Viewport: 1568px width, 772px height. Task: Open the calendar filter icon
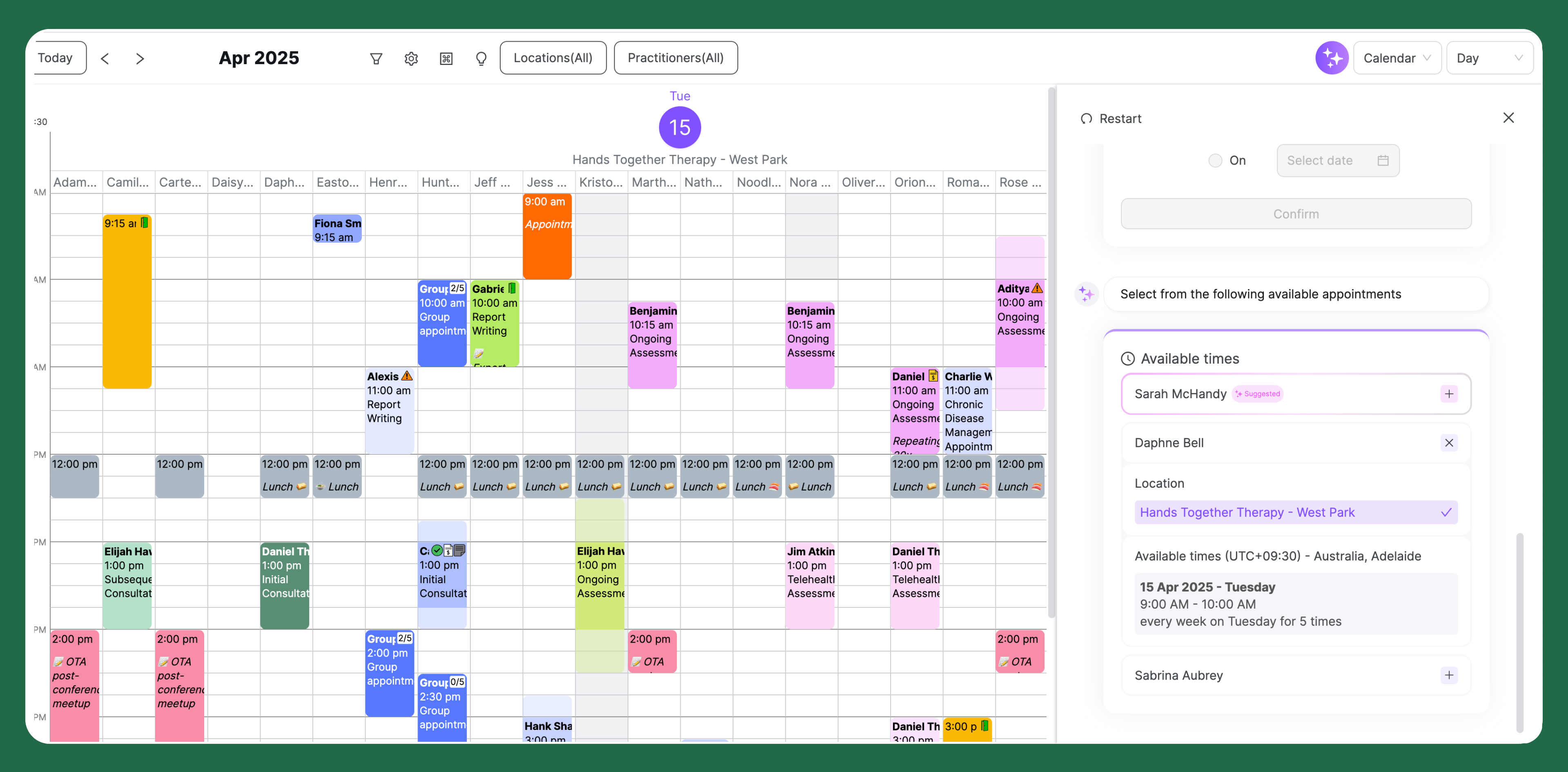(x=376, y=58)
